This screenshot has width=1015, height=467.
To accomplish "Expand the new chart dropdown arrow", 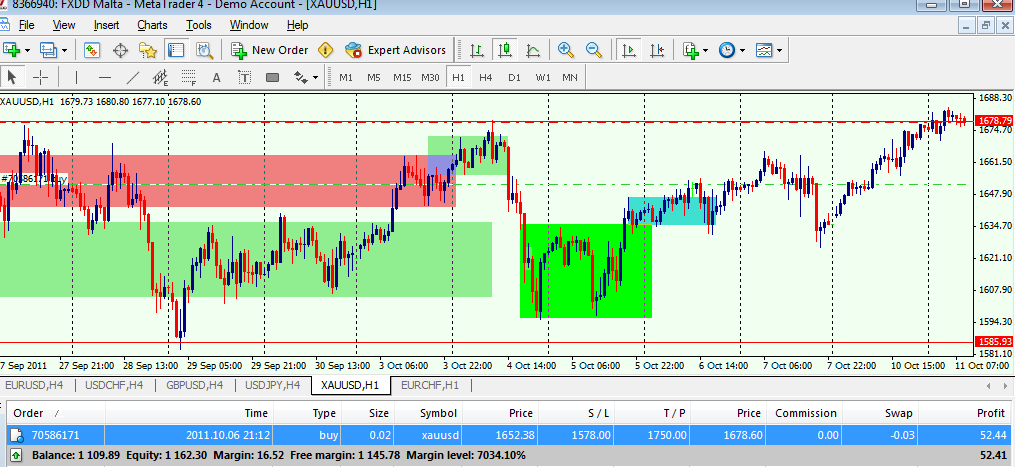I will point(27,49).
